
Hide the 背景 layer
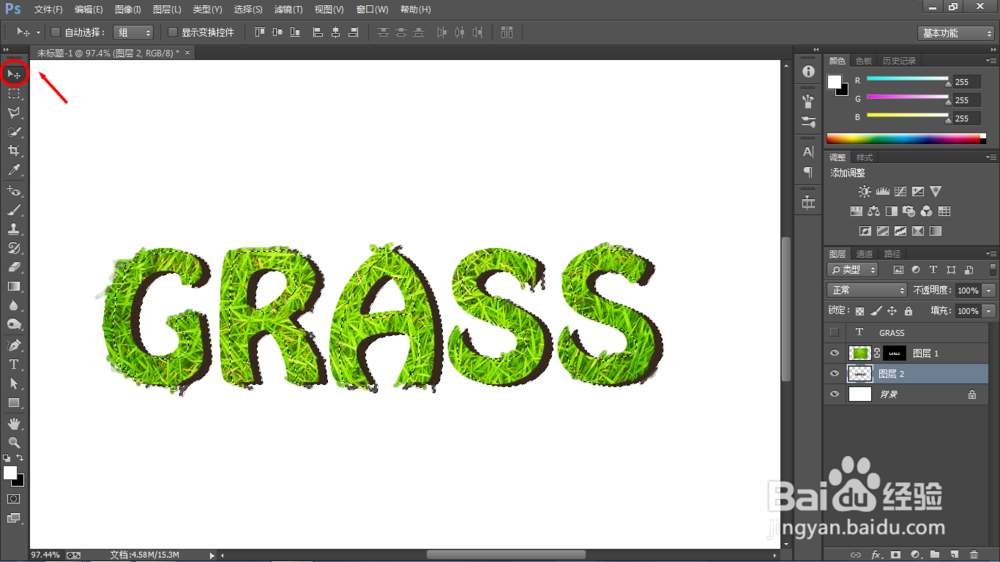pos(834,394)
